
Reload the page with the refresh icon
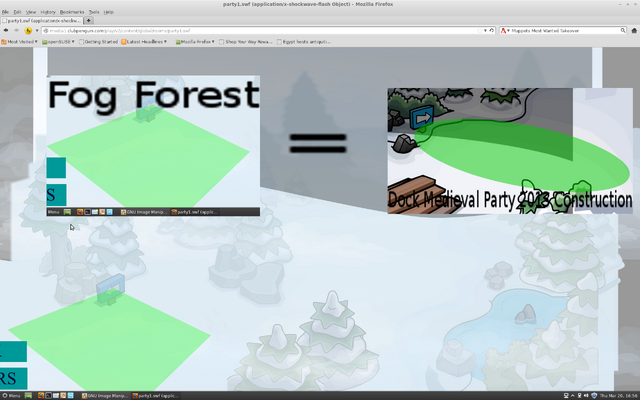coord(491,31)
